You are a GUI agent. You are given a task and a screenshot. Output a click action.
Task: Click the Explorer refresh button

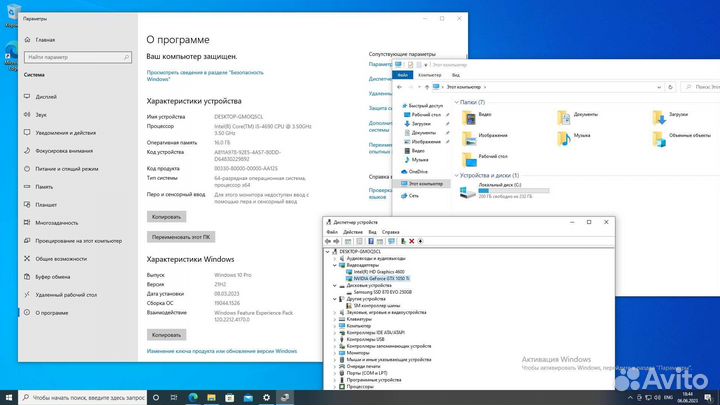670,87
